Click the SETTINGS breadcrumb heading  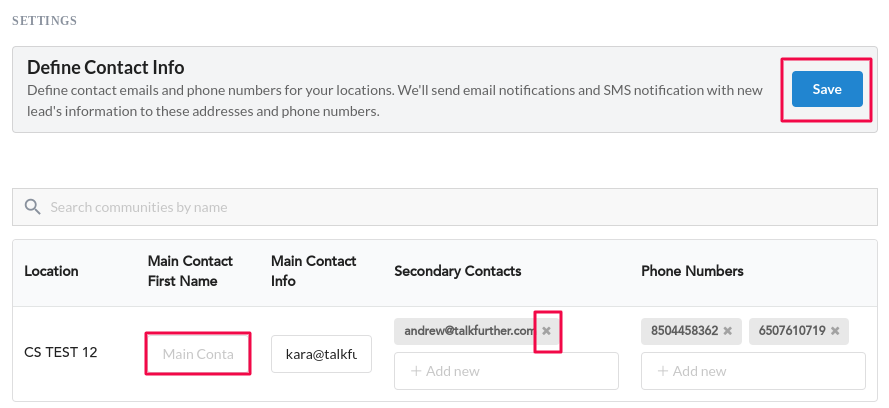pyautogui.click(x=44, y=21)
